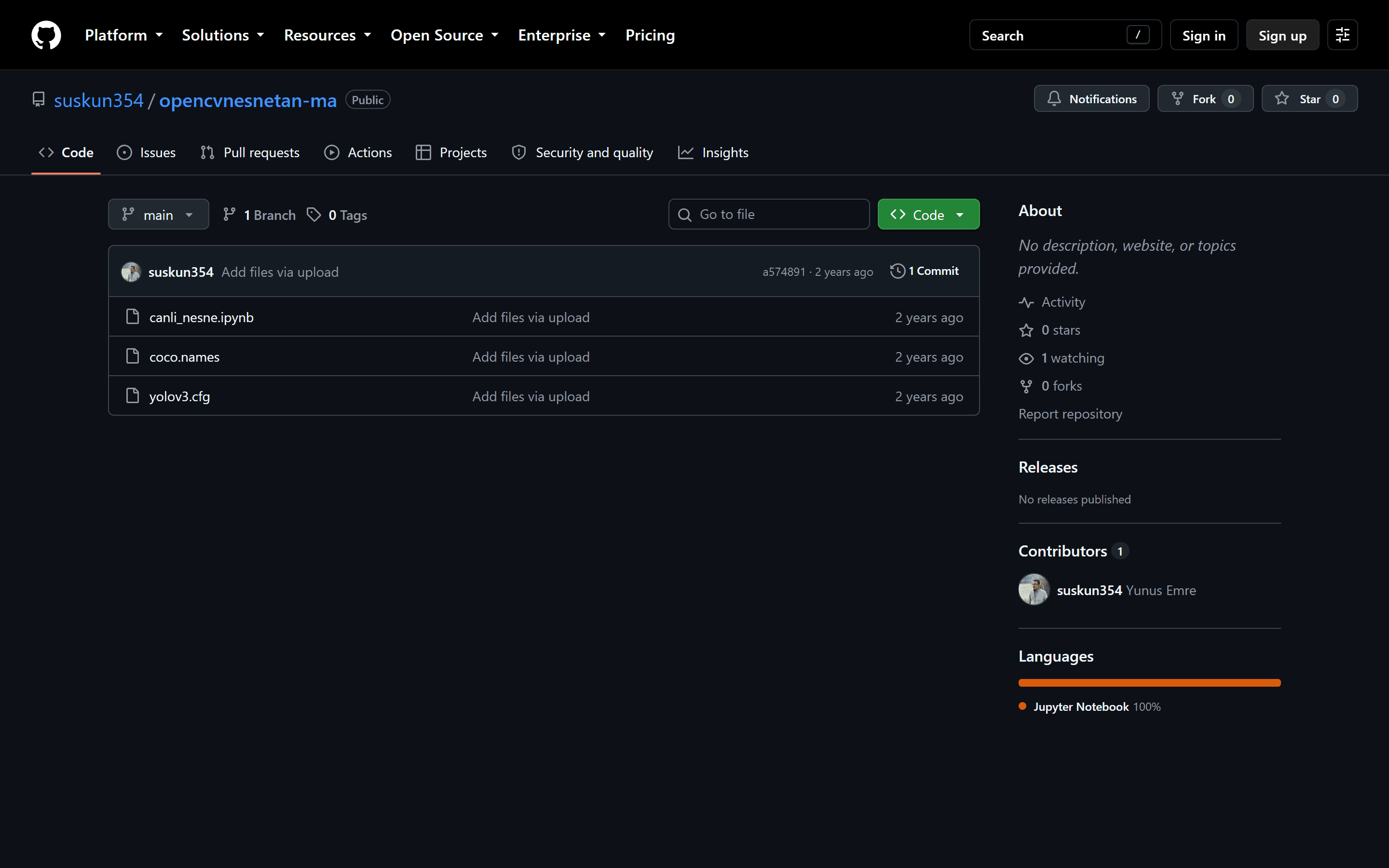Open the Projects tab
The width and height of the screenshot is (1389, 868).
coord(451,152)
